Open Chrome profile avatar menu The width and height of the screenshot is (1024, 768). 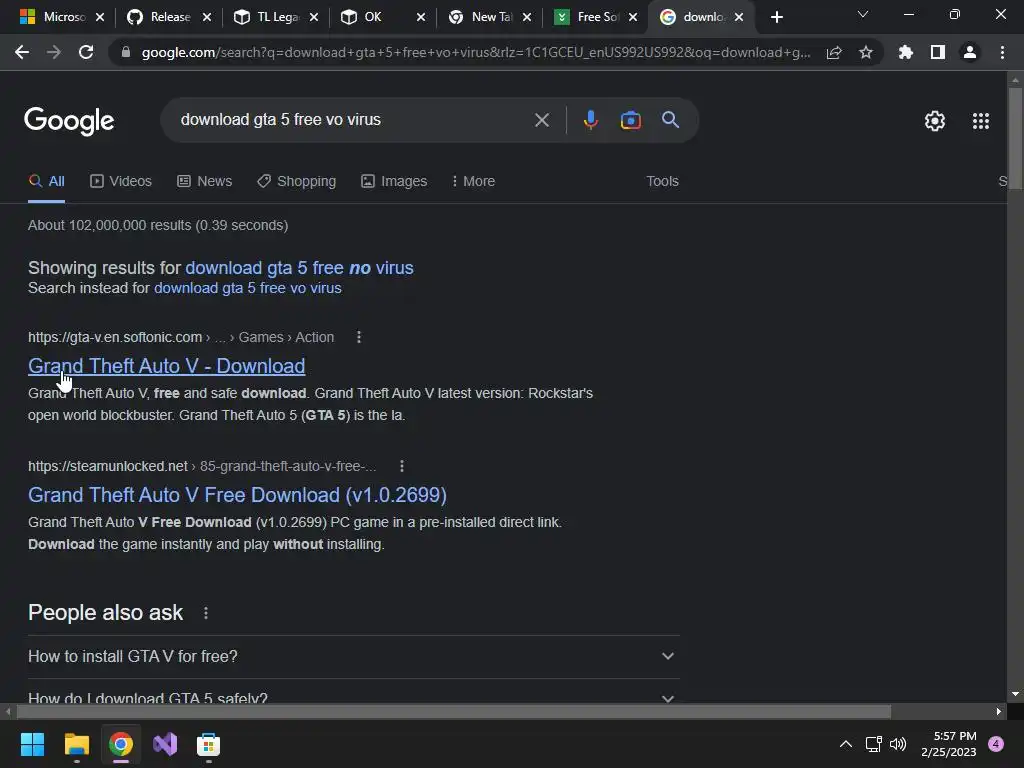[x=970, y=52]
